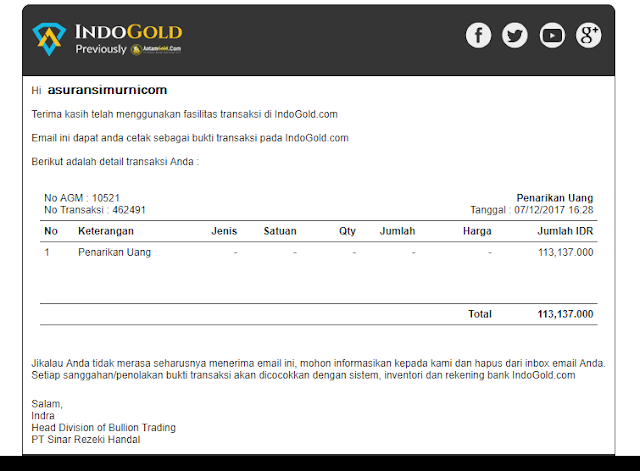Click the Salam, closing text
The image size is (640, 471).
pos(47,404)
